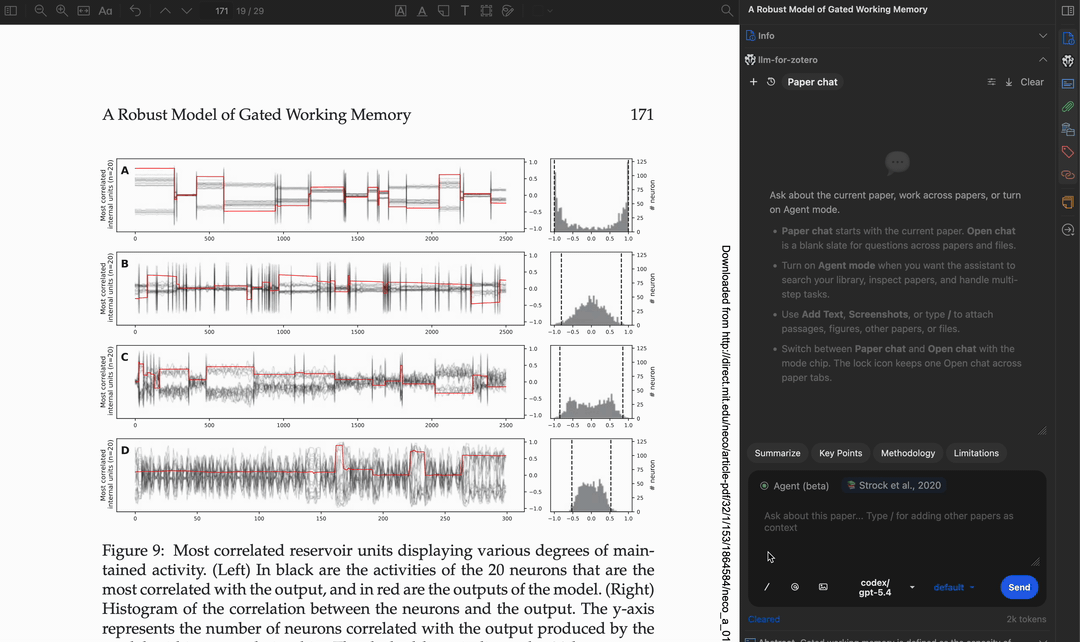Open the find-in-document search
This screenshot has width=1080, height=642.
(x=727, y=10)
